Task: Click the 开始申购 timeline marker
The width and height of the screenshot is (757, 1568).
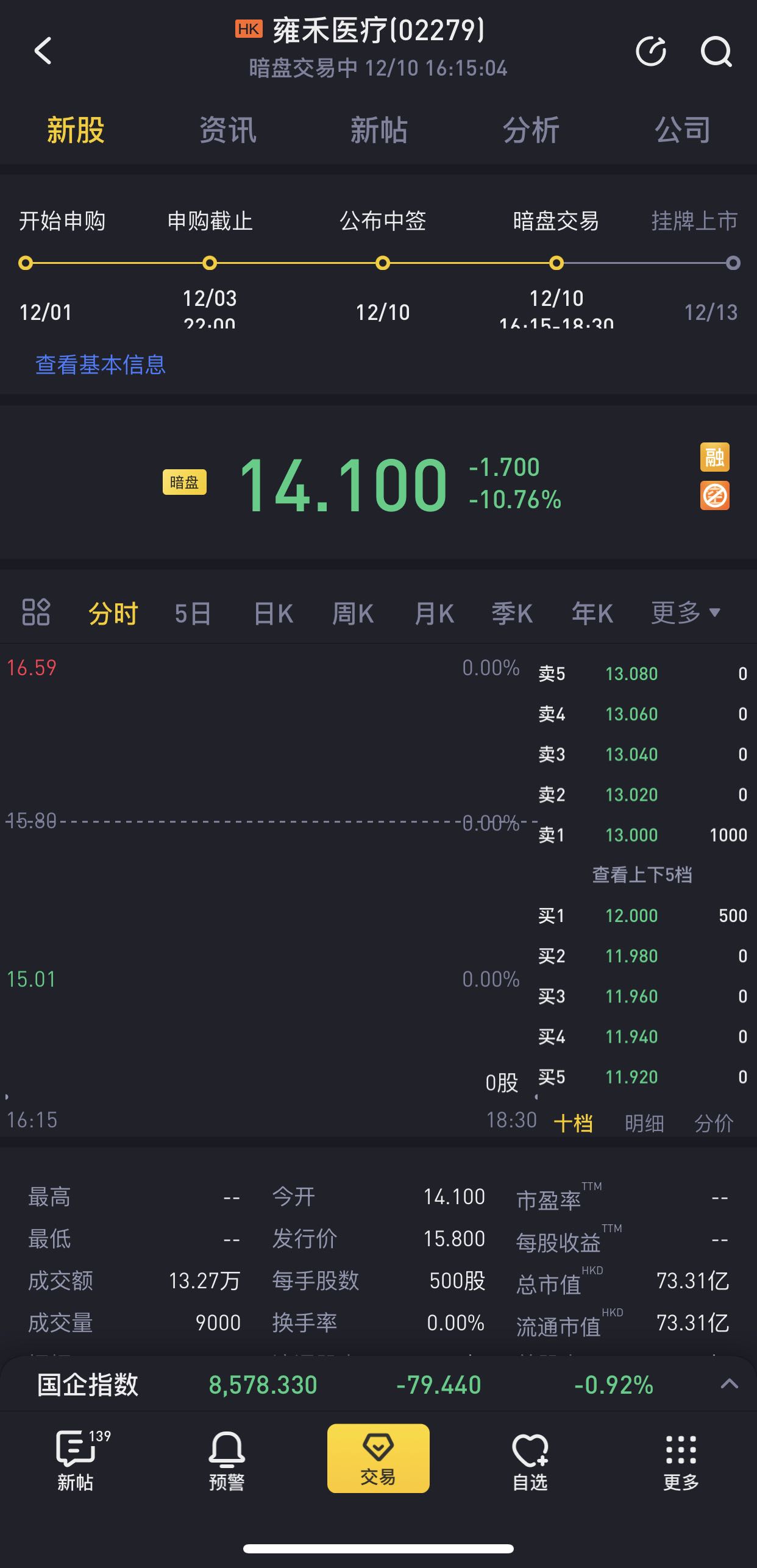Action: (x=26, y=263)
